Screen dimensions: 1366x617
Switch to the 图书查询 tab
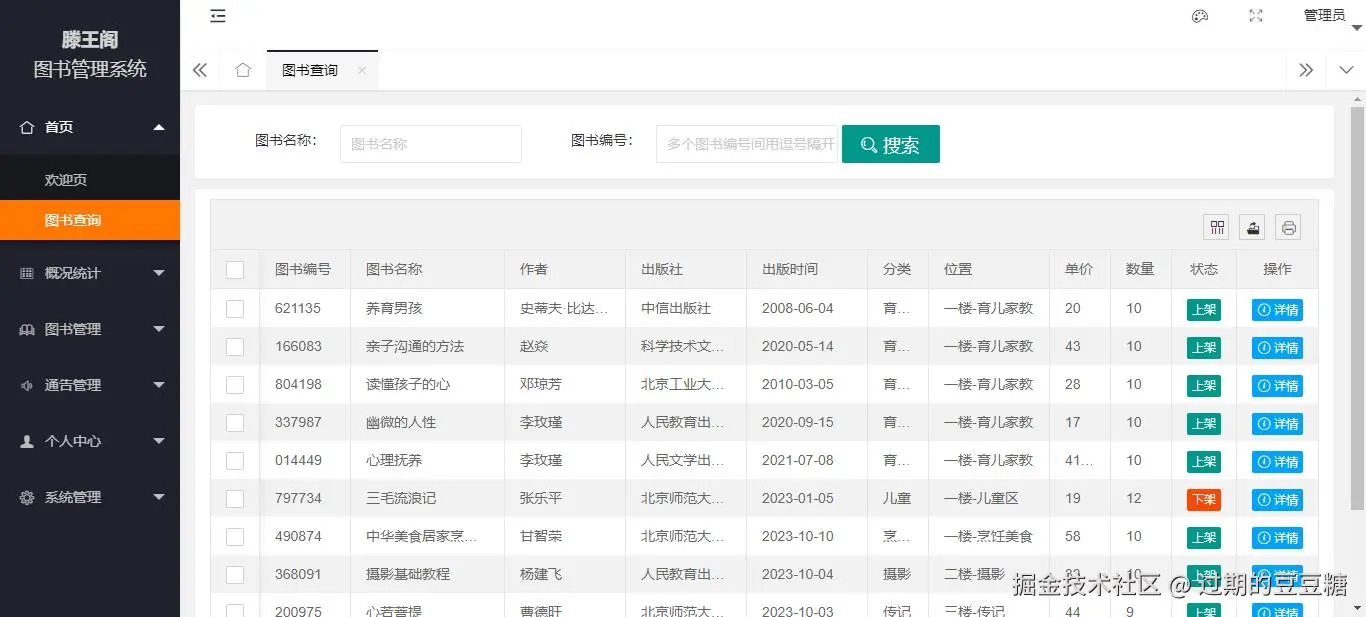click(x=310, y=70)
